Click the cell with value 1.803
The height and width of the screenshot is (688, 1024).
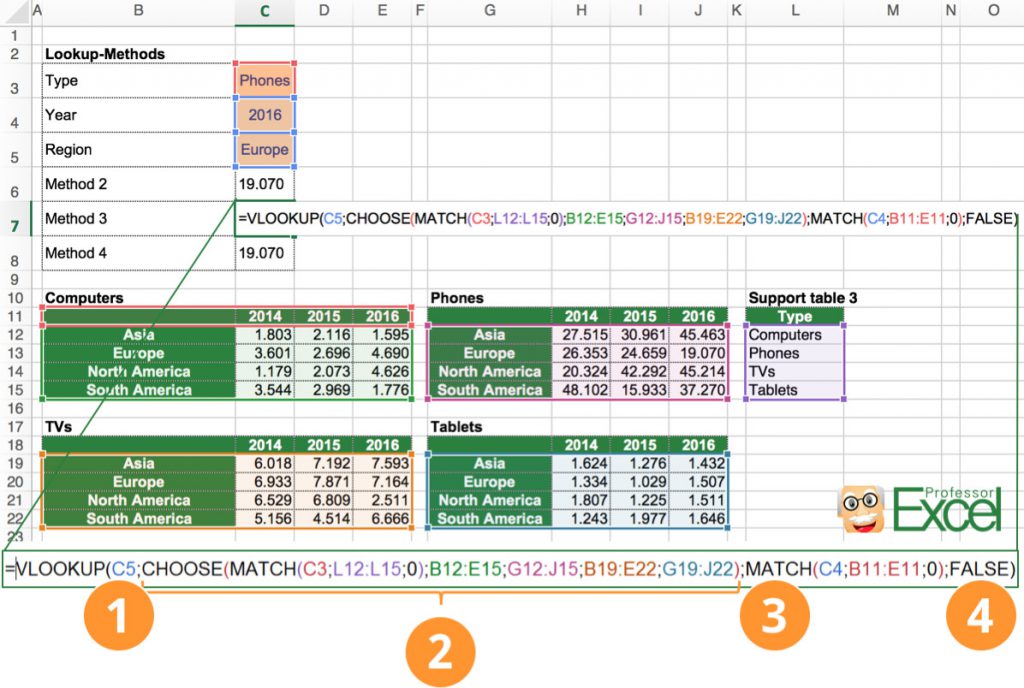point(264,335)
